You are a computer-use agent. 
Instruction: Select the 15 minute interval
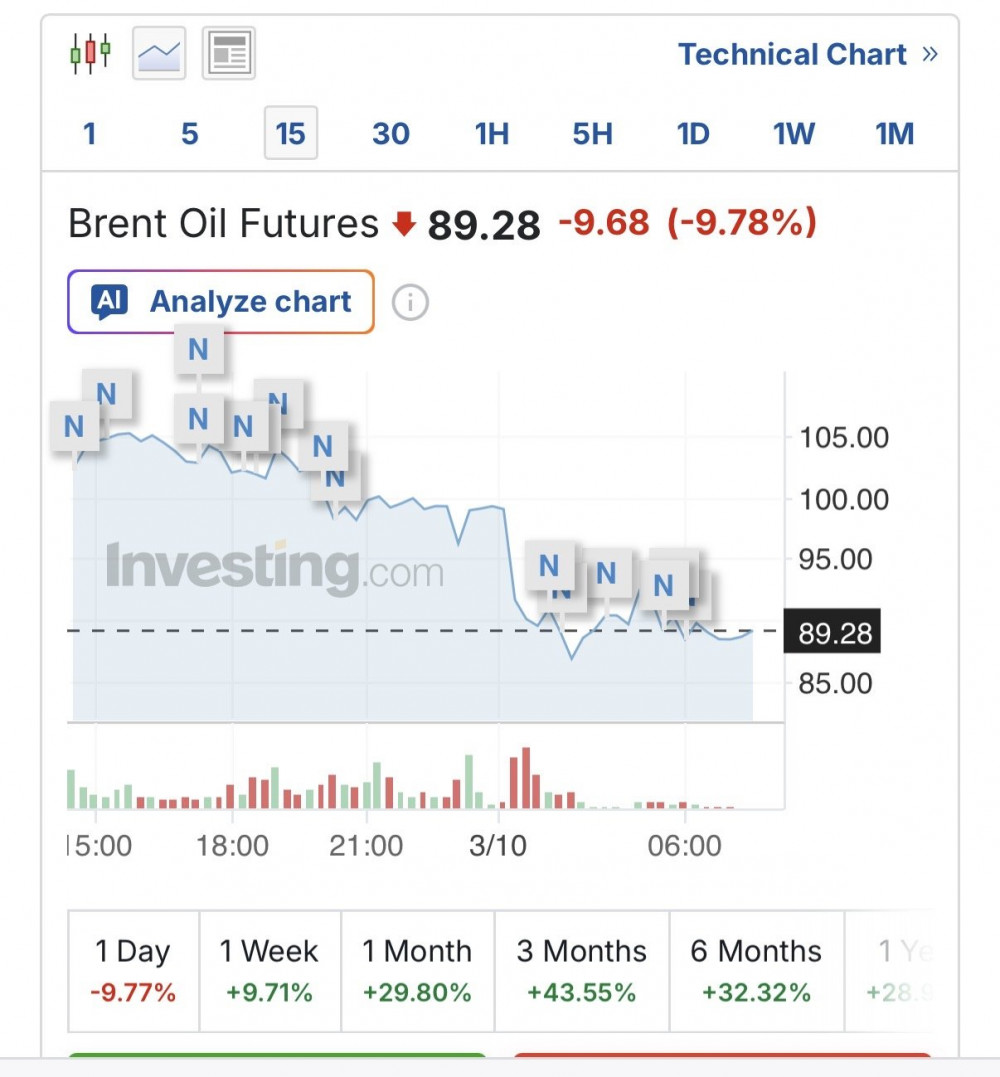click(291, 133)
